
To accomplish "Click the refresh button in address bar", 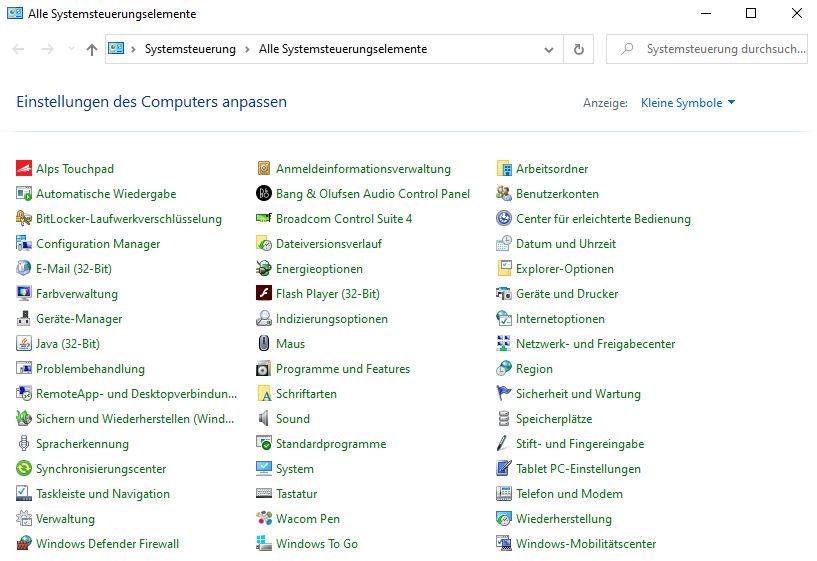I will pos(578,49).
